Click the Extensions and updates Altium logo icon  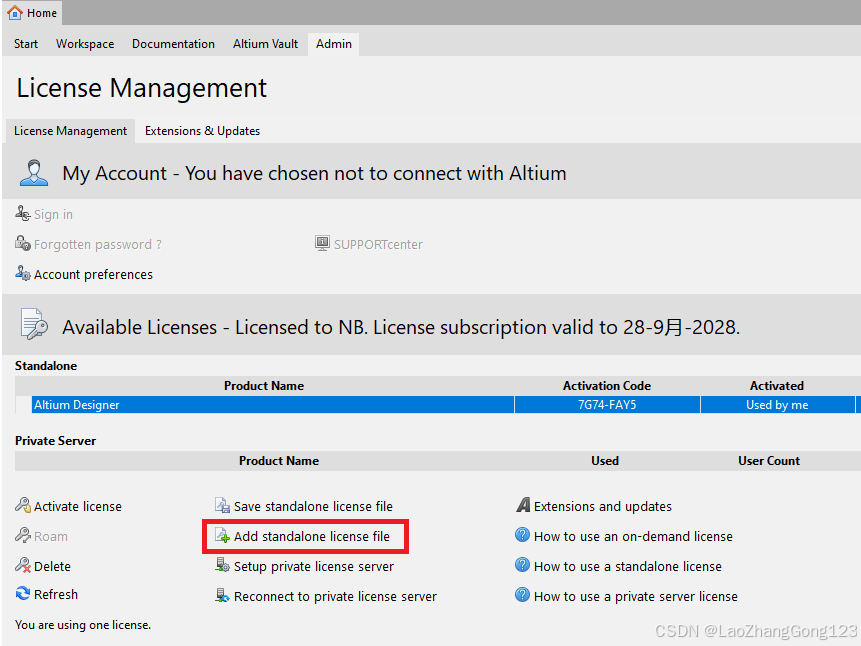tap(523, 505)
